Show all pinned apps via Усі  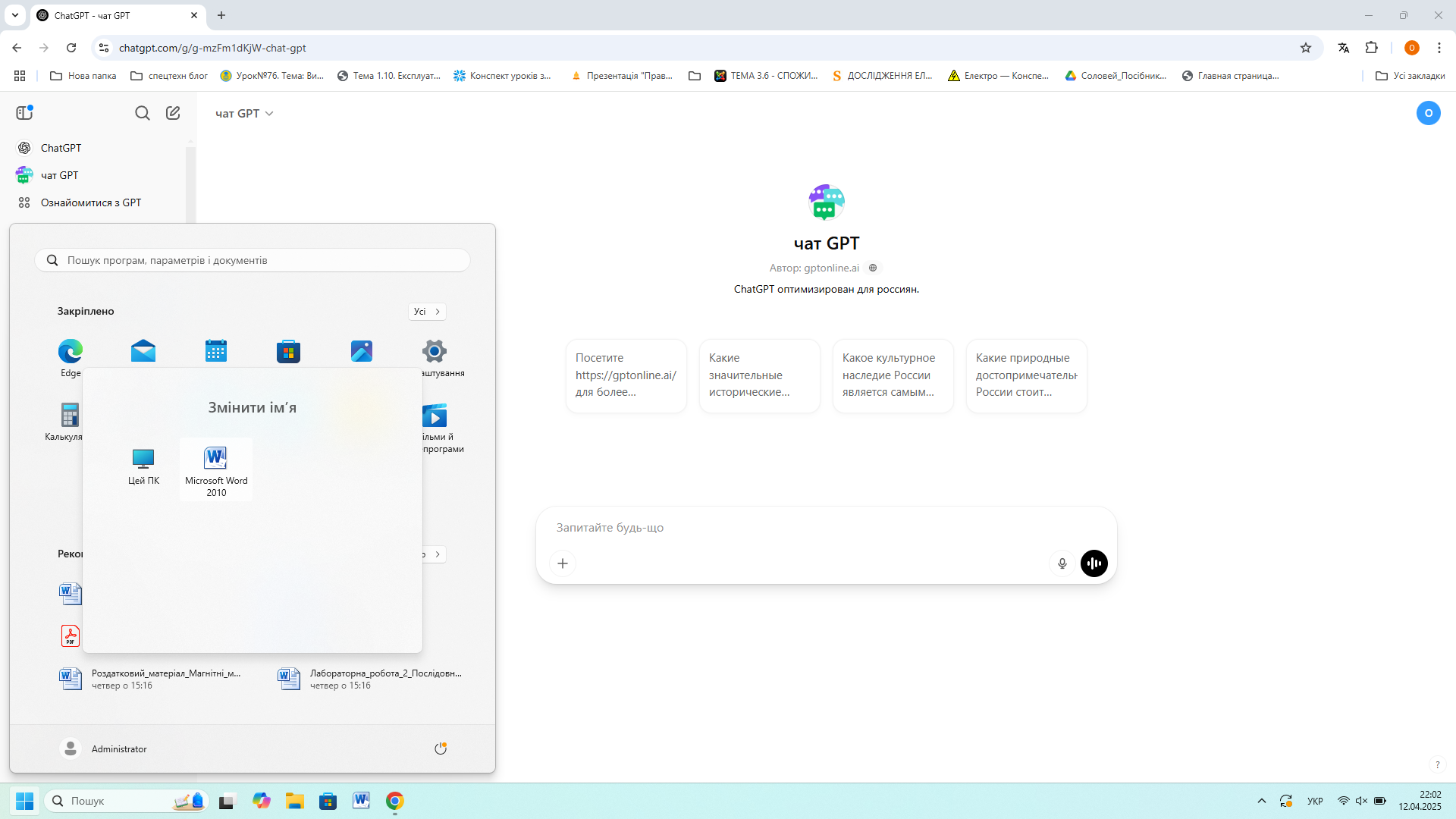(x=427, y=312)
